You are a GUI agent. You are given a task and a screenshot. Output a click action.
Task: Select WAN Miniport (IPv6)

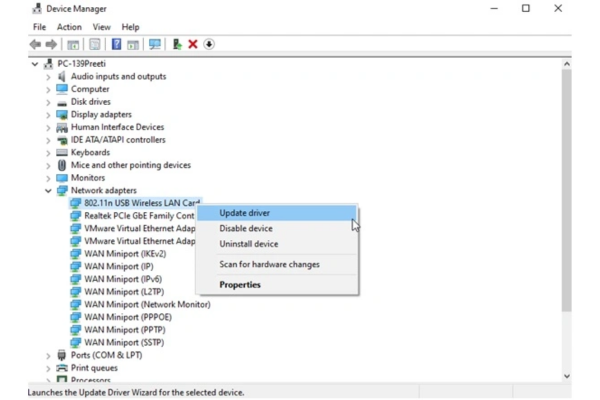(123, 279)
